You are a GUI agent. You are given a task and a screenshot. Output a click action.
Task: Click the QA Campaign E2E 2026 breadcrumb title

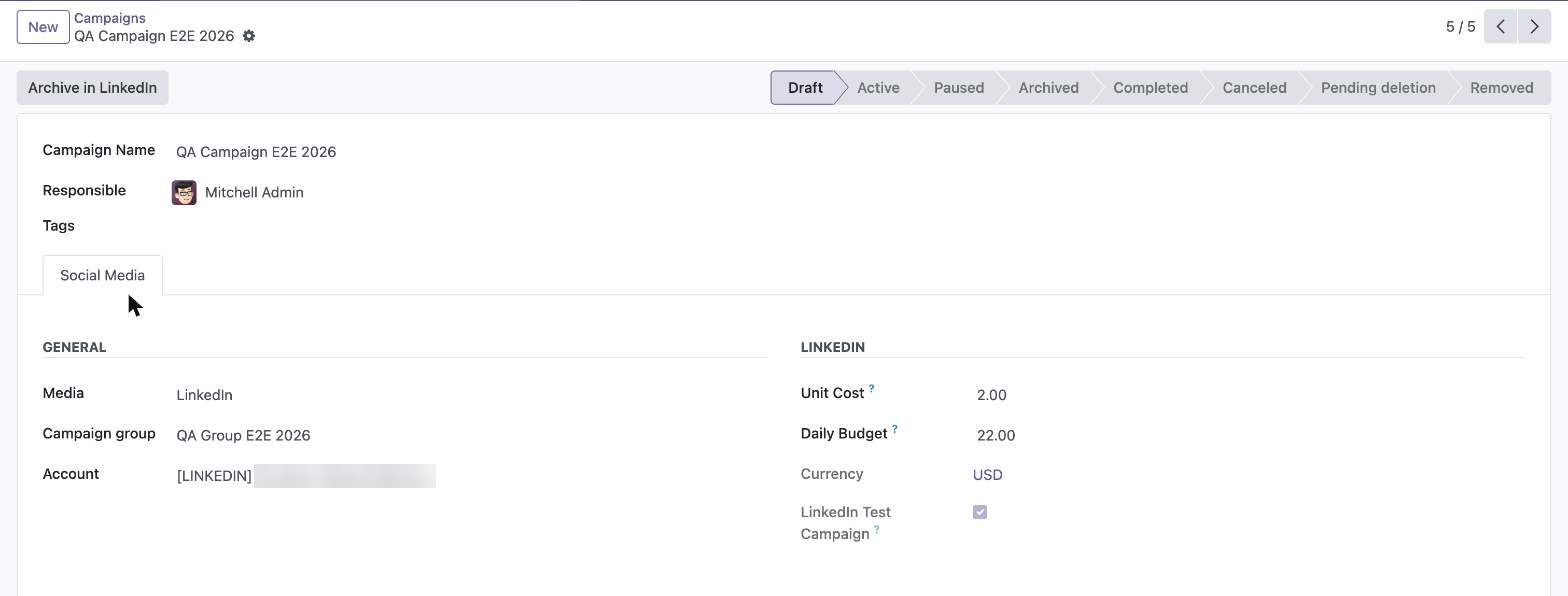(x=154, y=36)
